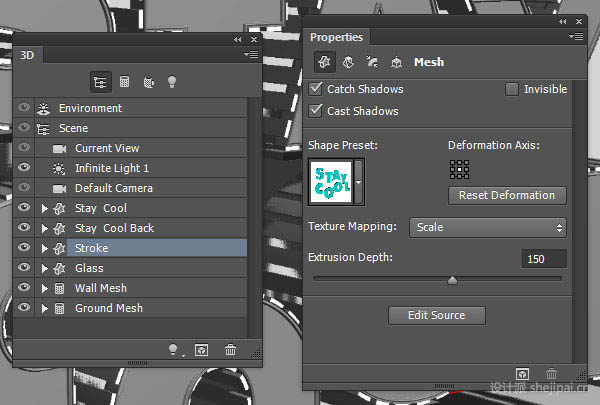The width and height of the screenshot is (600, 405).
Task: Select Default Camera in the list
Action: tap(130, 188)
